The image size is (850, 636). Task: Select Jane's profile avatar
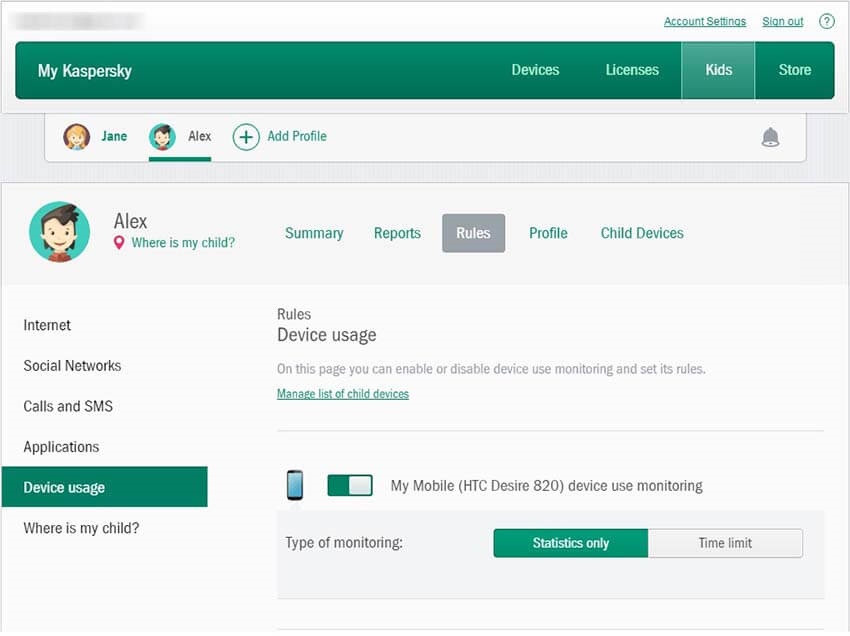pyautogui.click(x=73, y=136)
